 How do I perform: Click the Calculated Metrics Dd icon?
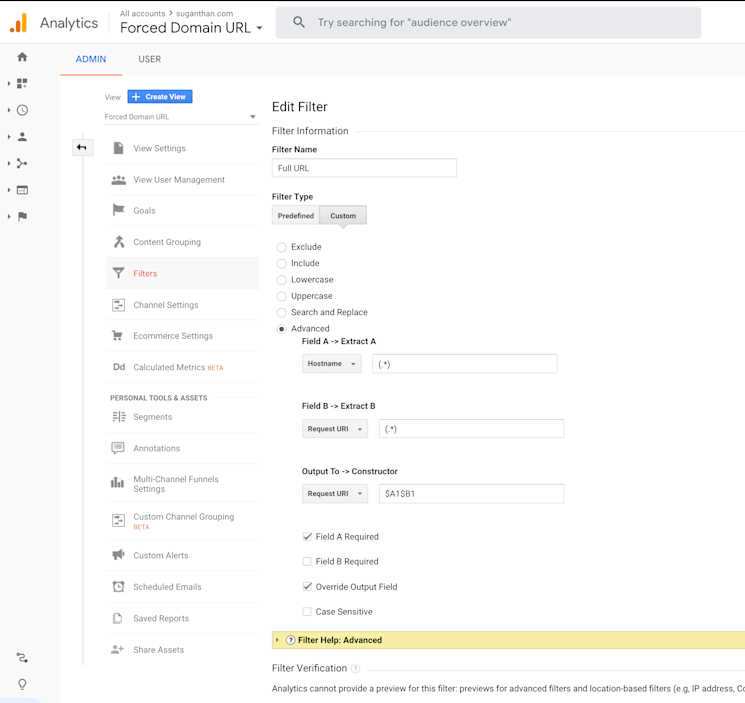tap(119, 367)
